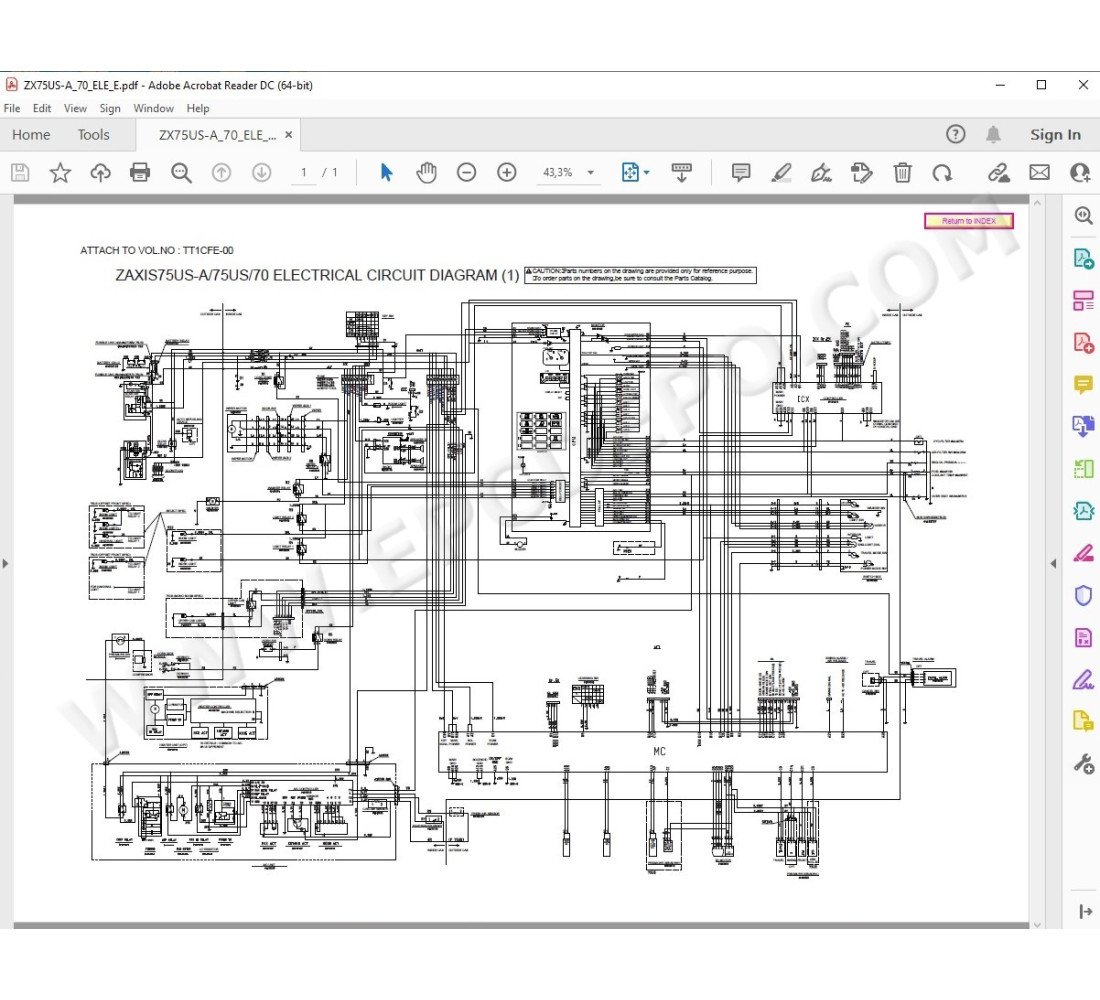The width and height of the screenshot is (1100, 1000).
Task: Click the stamp tool icon
Action: pos(861,173)
